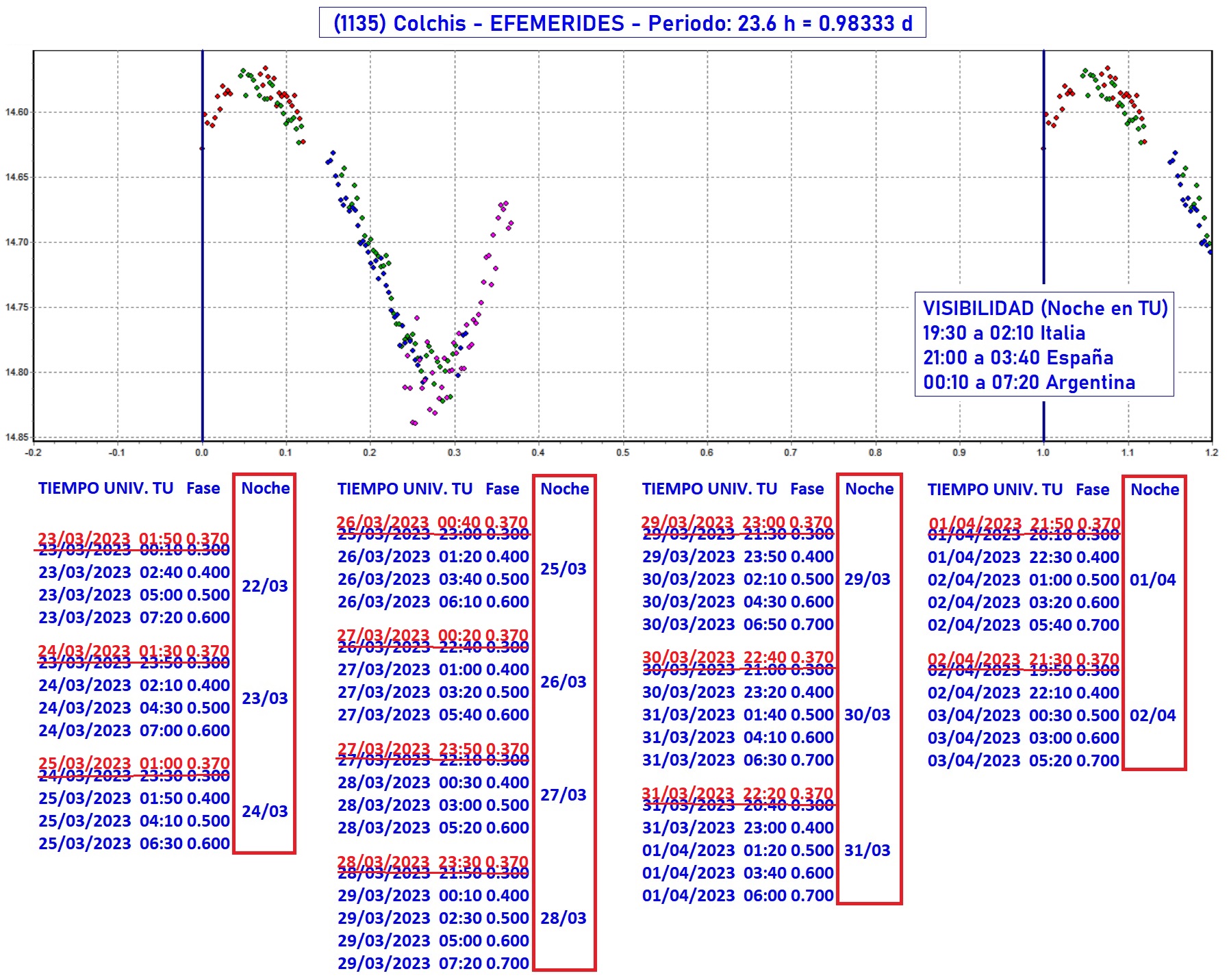Click row '30/03/2023 06:50 0.700'

[x=738, y=625]
